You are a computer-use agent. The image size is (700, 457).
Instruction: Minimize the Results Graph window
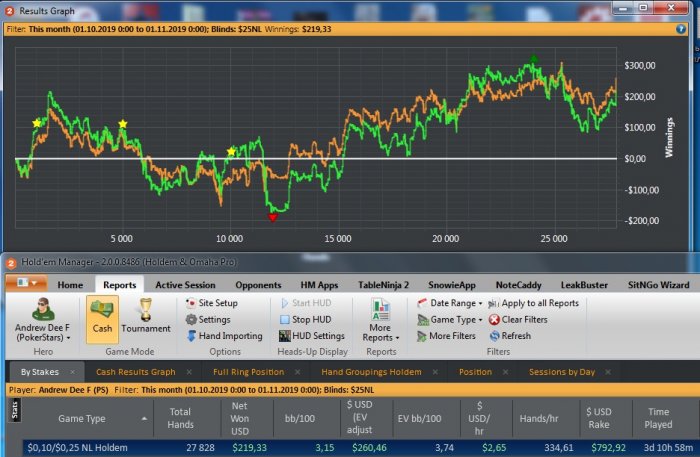623,7
